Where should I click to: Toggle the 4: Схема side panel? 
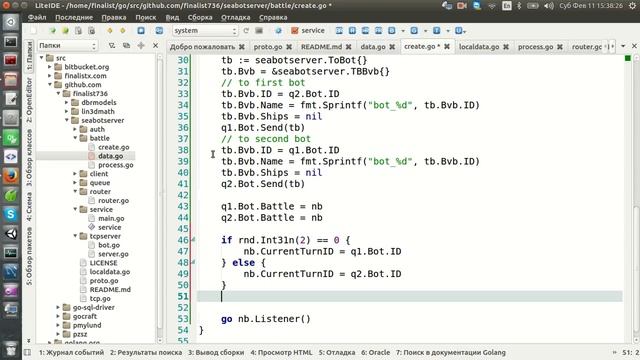pos(29,207)
